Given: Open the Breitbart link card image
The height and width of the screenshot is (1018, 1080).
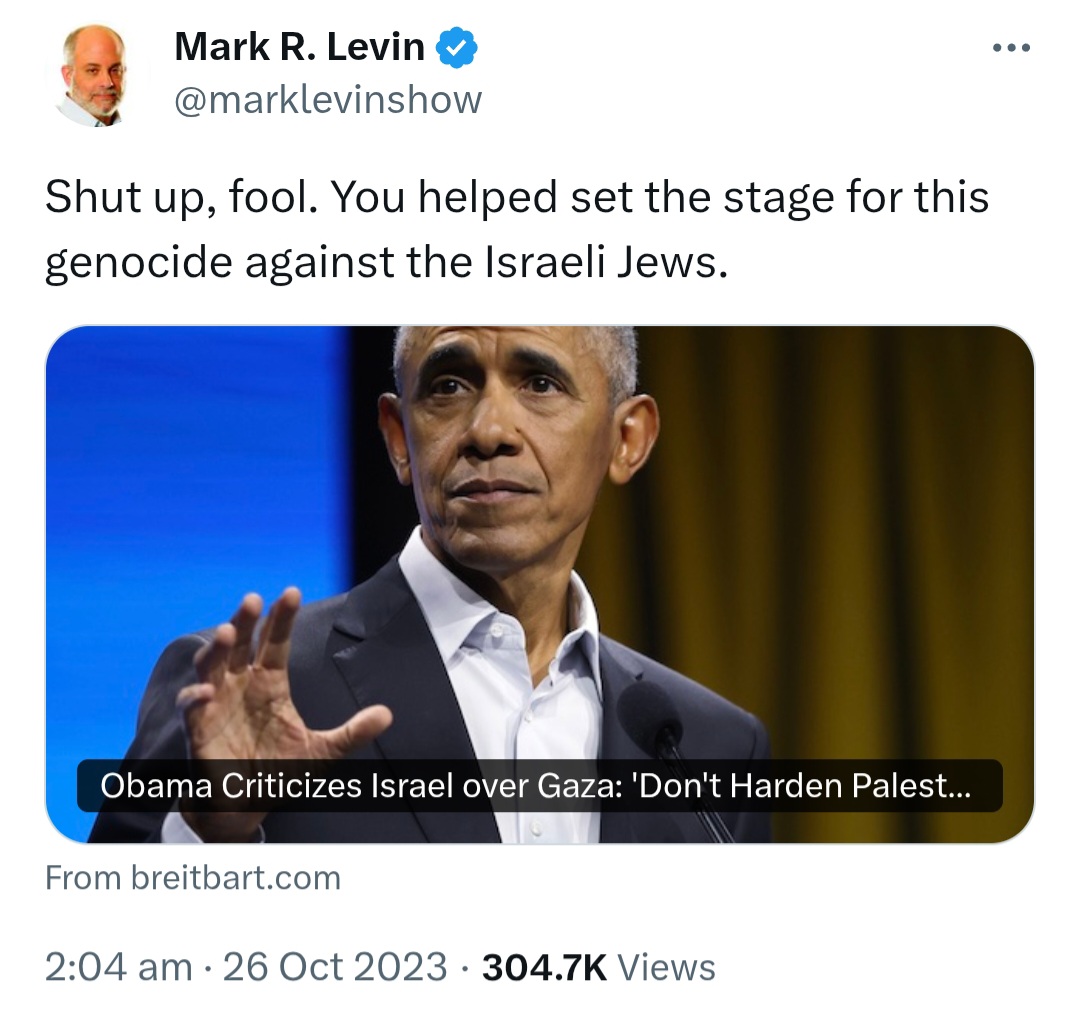Looking at the screenshot, I should coord(539,584).
